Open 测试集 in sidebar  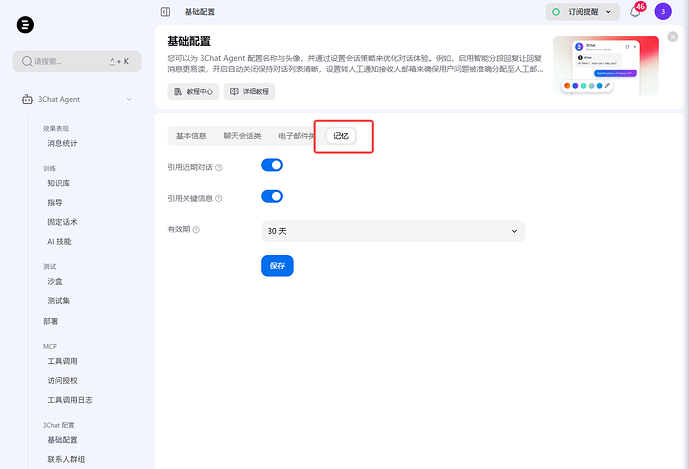58,301
